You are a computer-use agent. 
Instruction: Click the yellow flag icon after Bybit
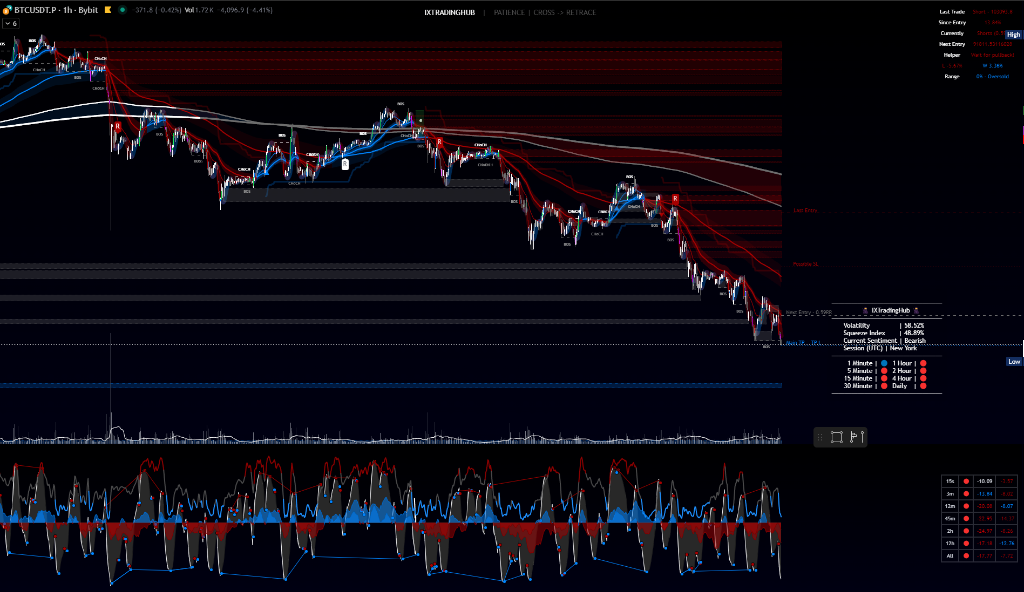108,10
